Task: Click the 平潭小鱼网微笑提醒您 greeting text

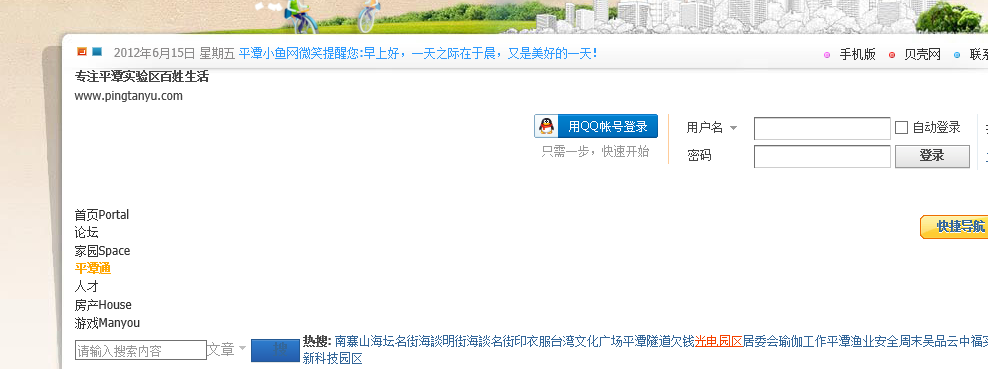Action: [417, 54]
